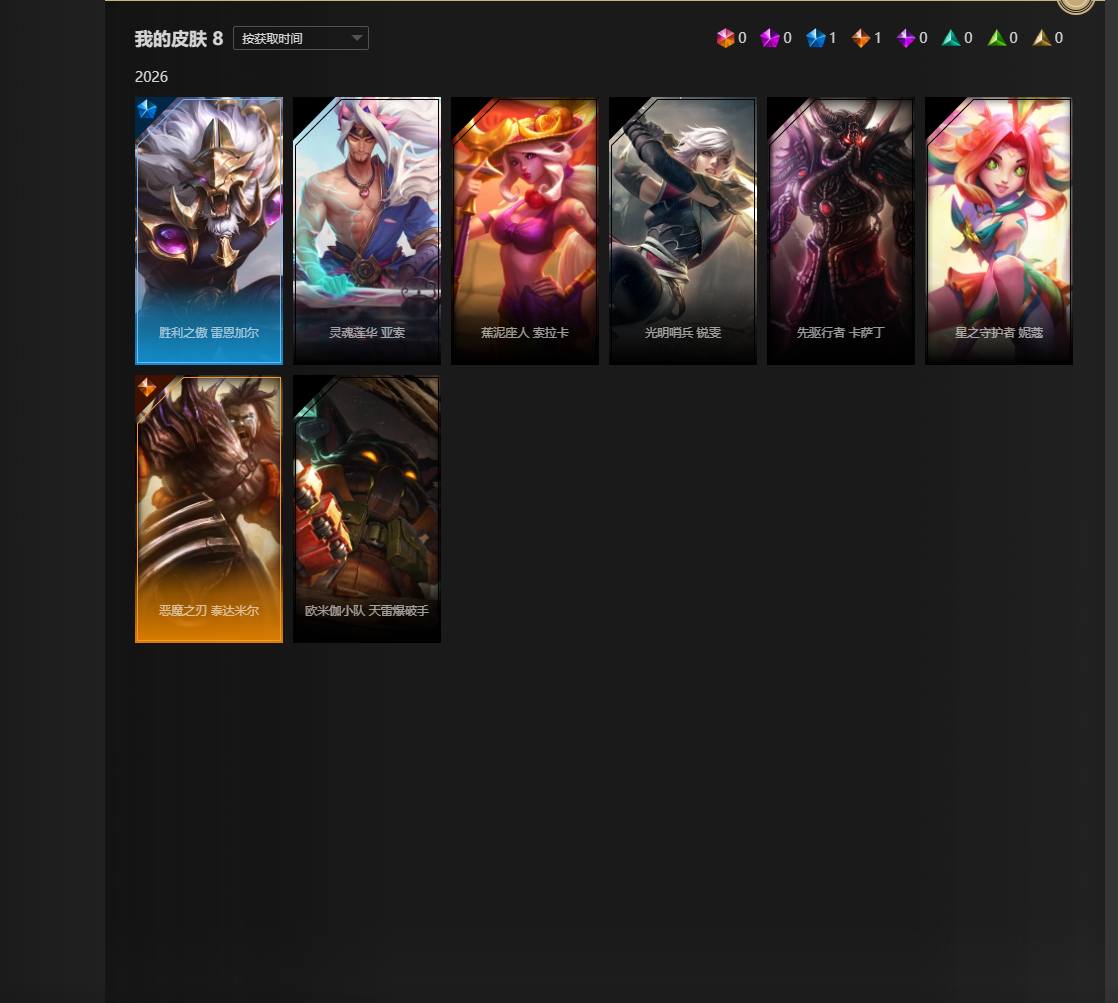Click the orange diamond rarity gem counter icon
The height and width of the screenshot is (1003, 1118).
coord(861,38)
